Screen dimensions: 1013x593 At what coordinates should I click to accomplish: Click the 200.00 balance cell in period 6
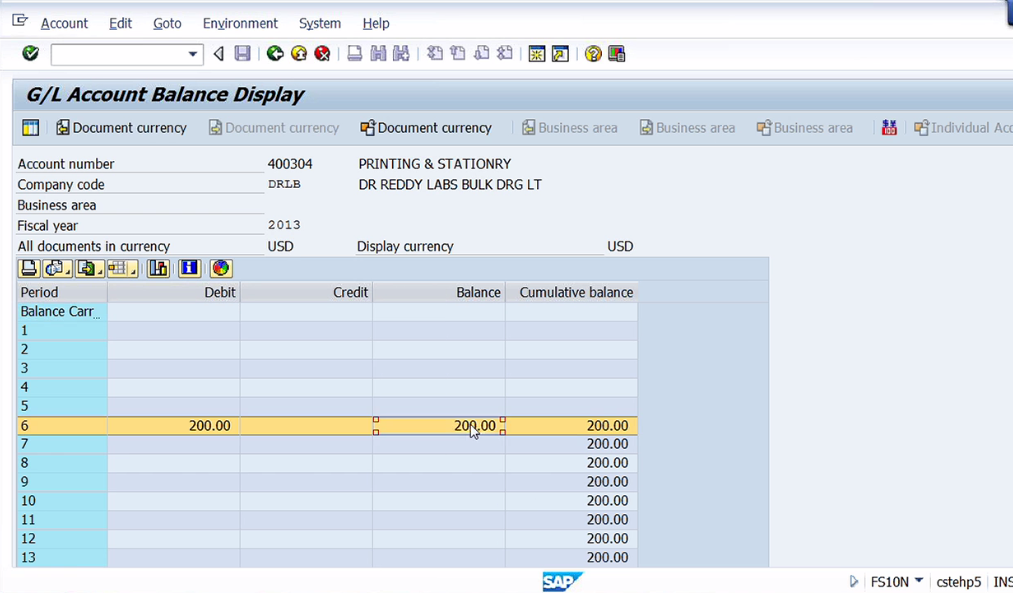439,426
